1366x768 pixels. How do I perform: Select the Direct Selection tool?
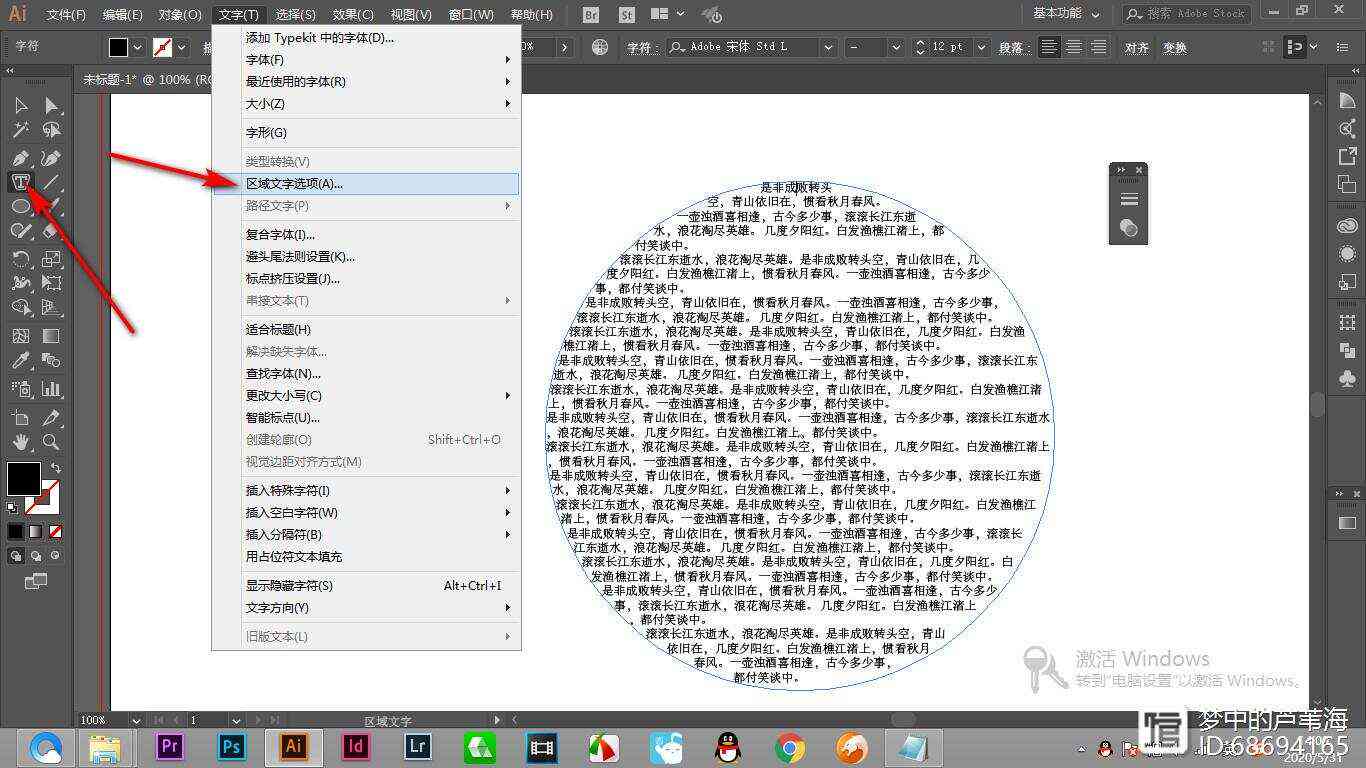tap(51, 106)
